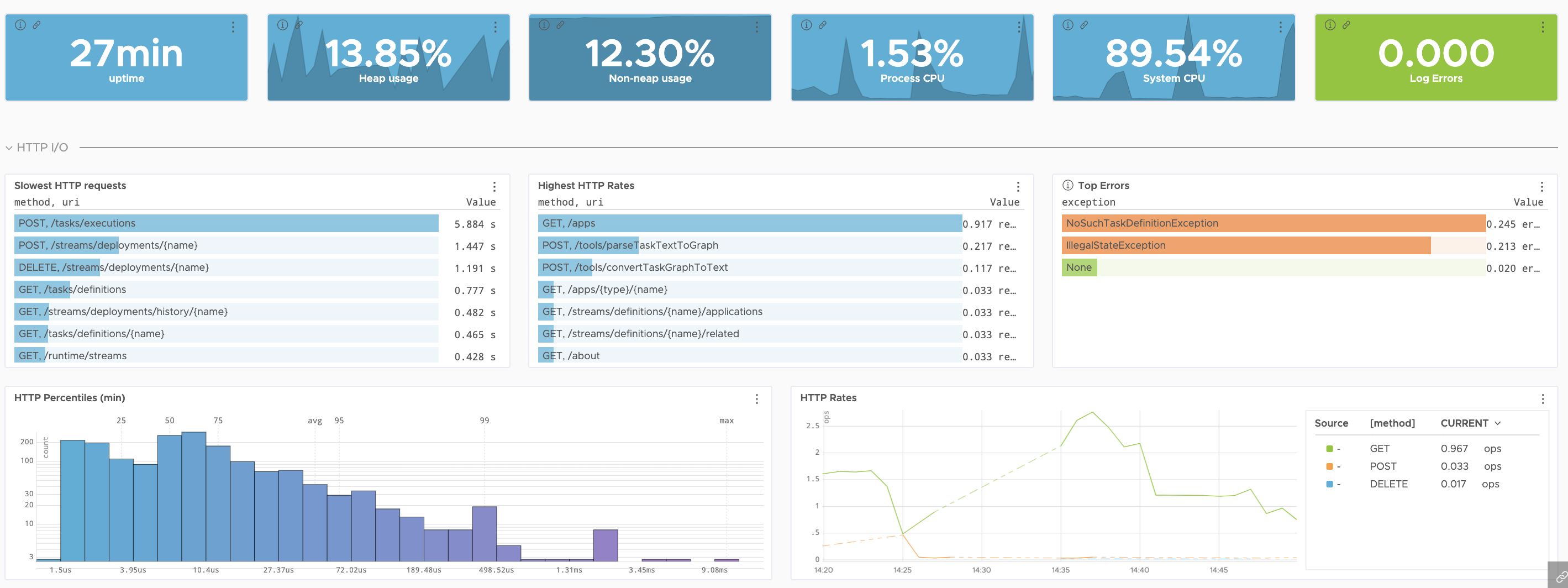Select the NoSuchTaskDefinitionException error row
1568x588 pixels.
click(x=1304, y=223)
